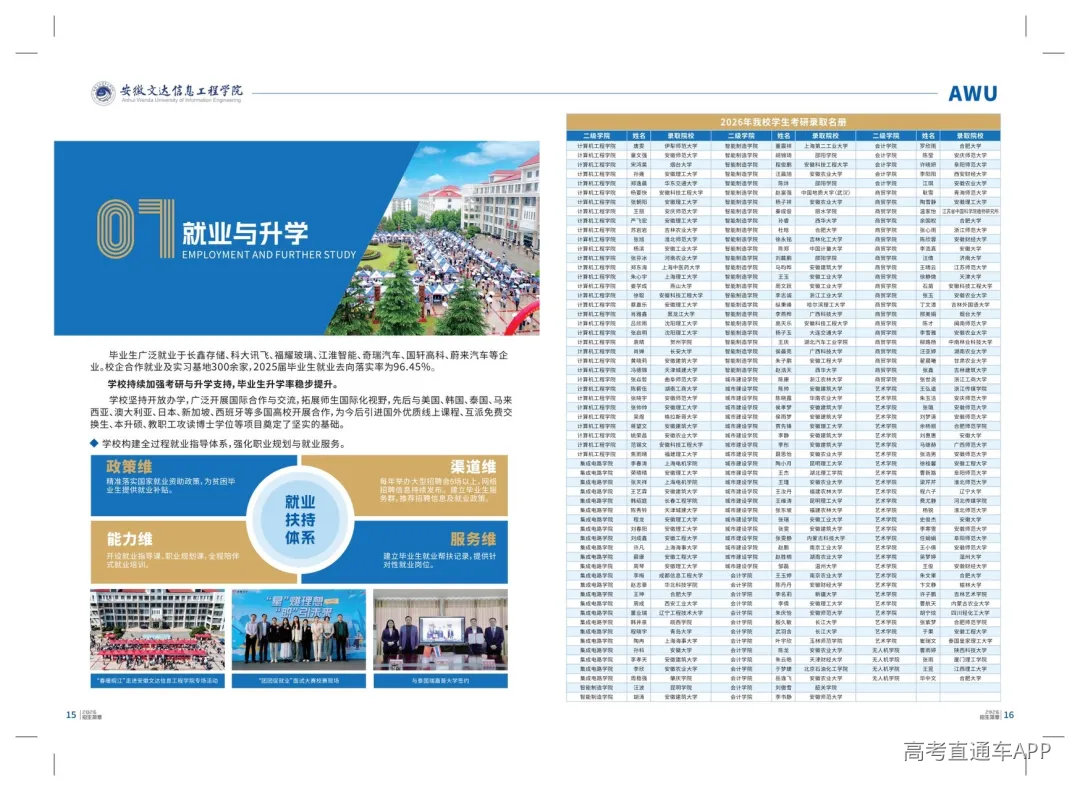The height and width of the screenshot is (791, 1080).
Task: Click the cell 贺州学院
Action: click(681, 342)
